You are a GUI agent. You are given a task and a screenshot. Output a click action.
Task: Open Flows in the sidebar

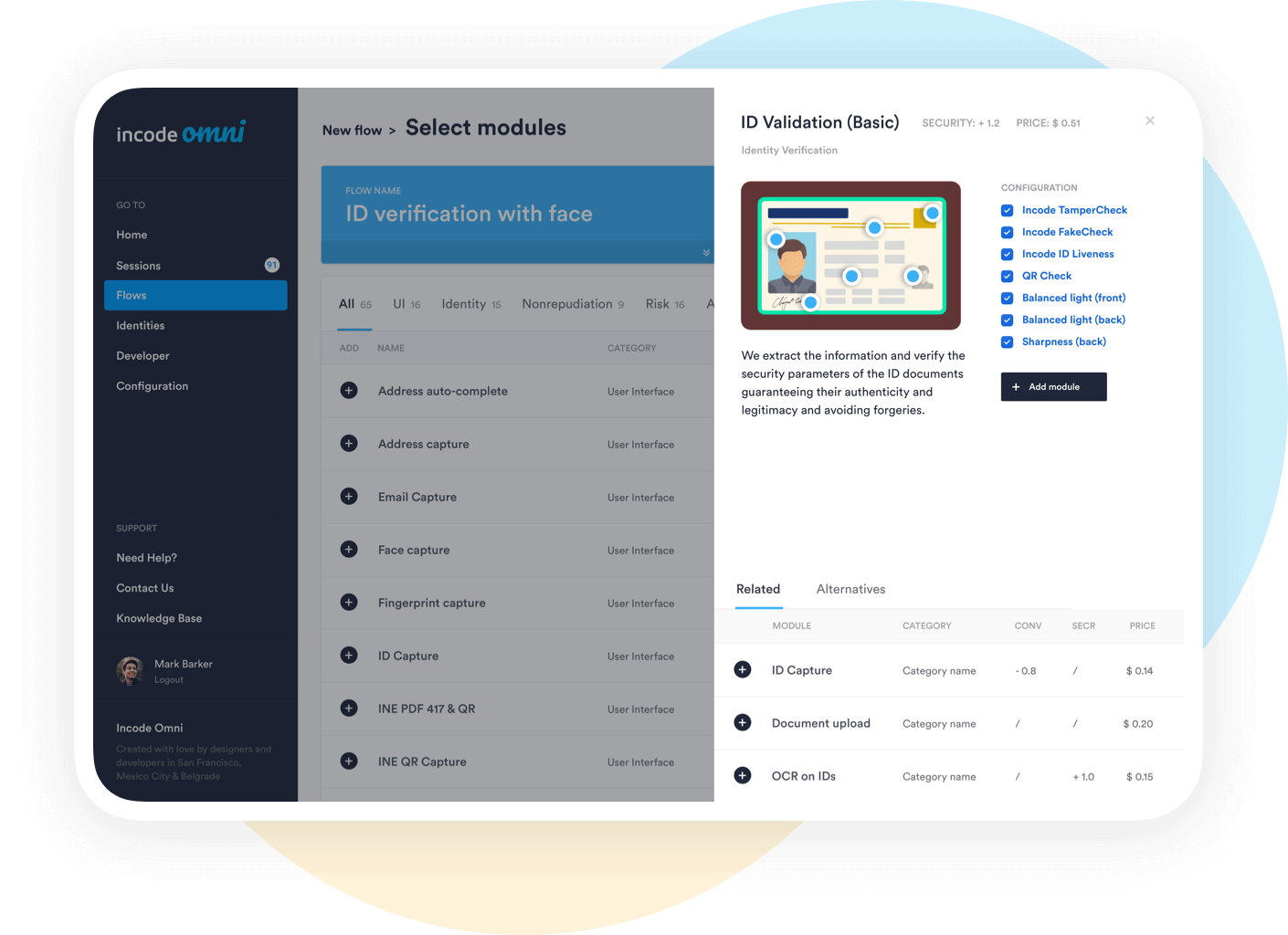coord(195,295)
